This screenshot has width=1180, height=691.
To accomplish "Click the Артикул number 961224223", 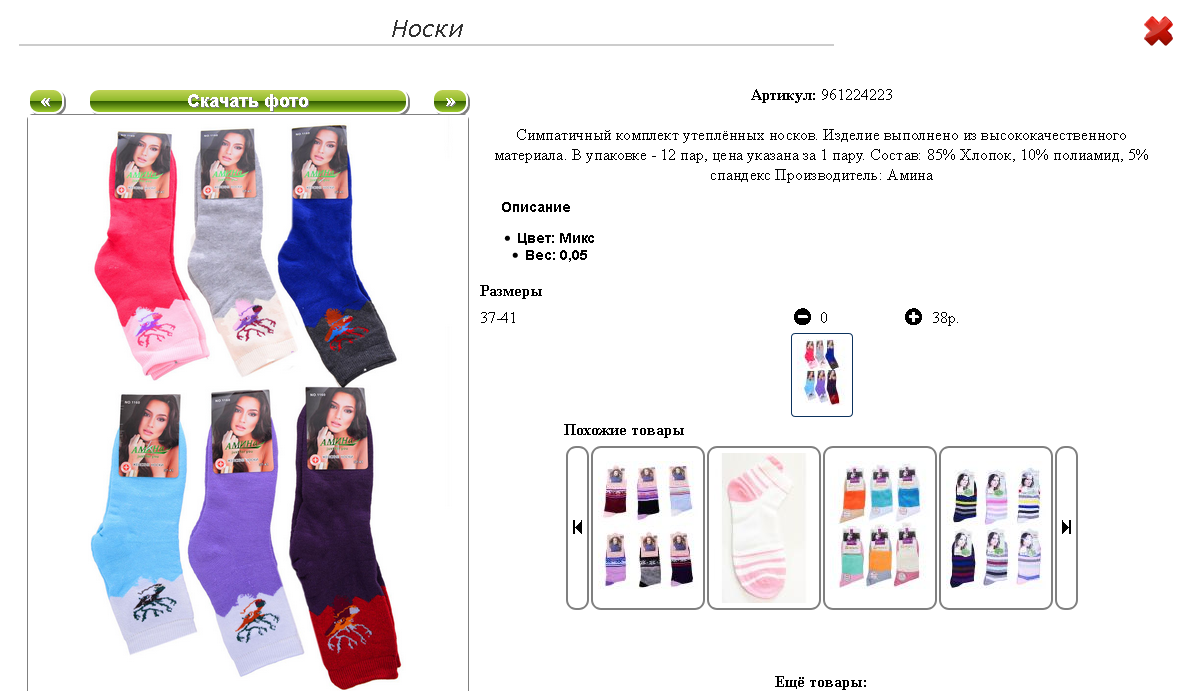I will click(x=856, y=95).
